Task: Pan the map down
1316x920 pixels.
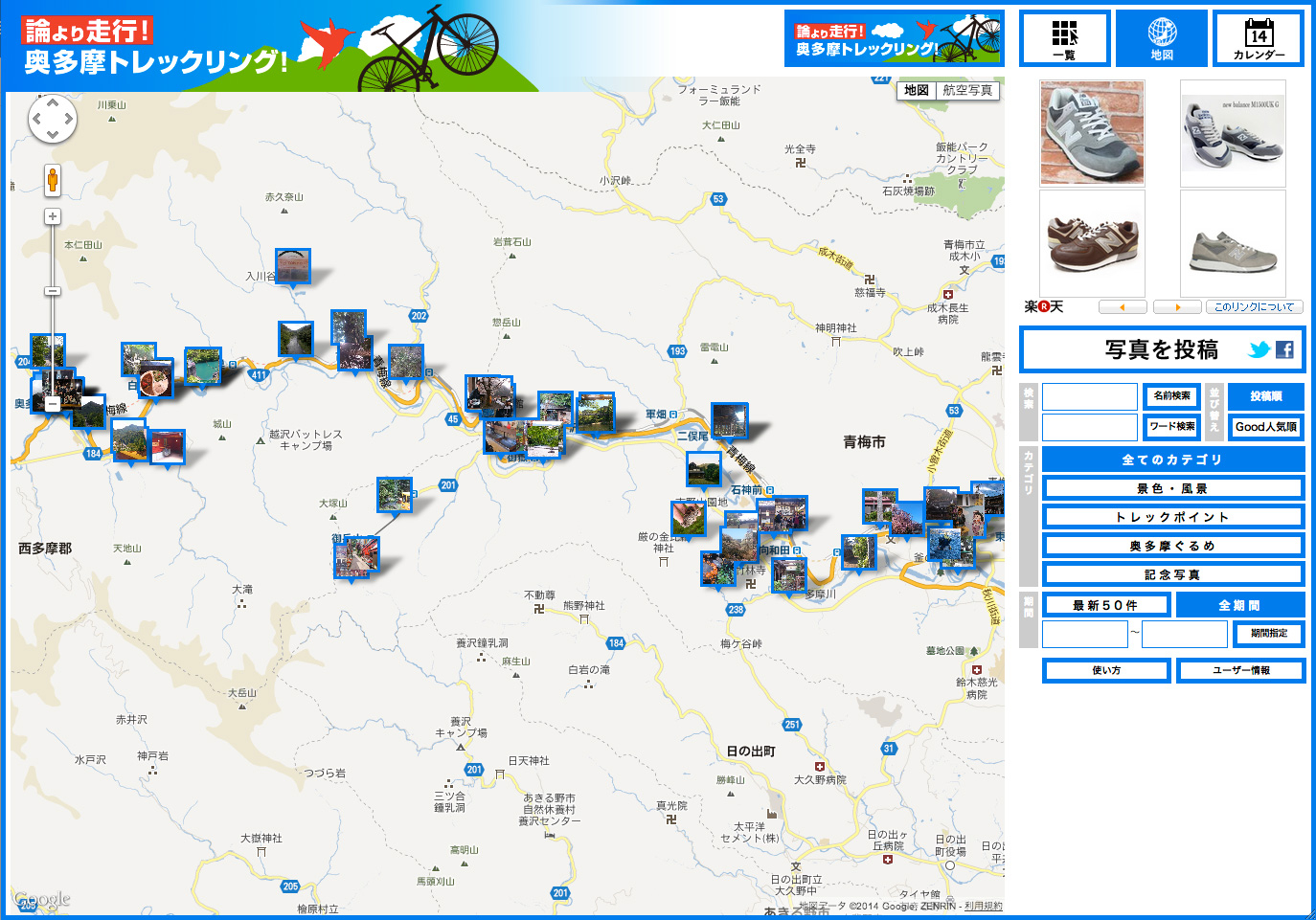Action: click(53, 135)
